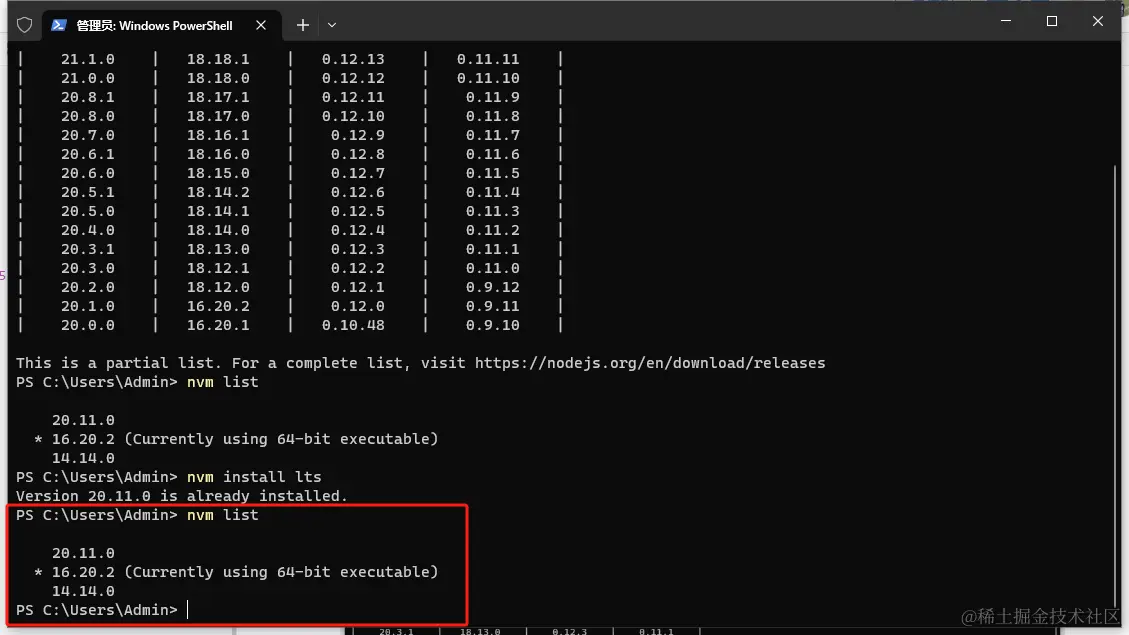1129x635 pixels.
Task: Click the first 'nvm list' command
Action: (x=222, y=382)
